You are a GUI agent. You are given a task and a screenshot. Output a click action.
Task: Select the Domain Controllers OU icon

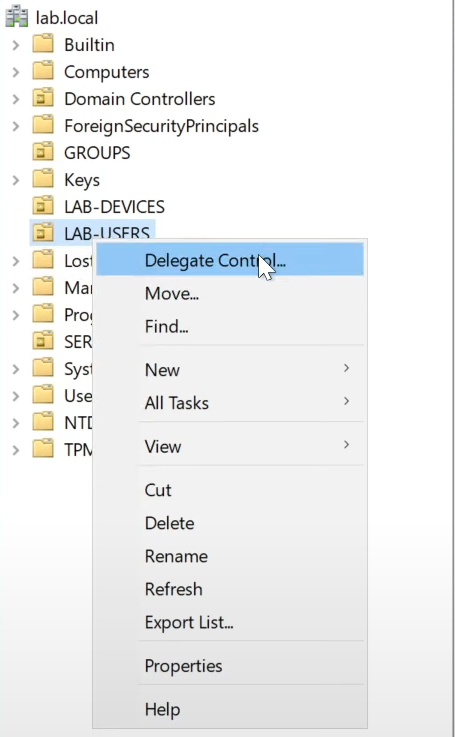click(x=43, y=98)
